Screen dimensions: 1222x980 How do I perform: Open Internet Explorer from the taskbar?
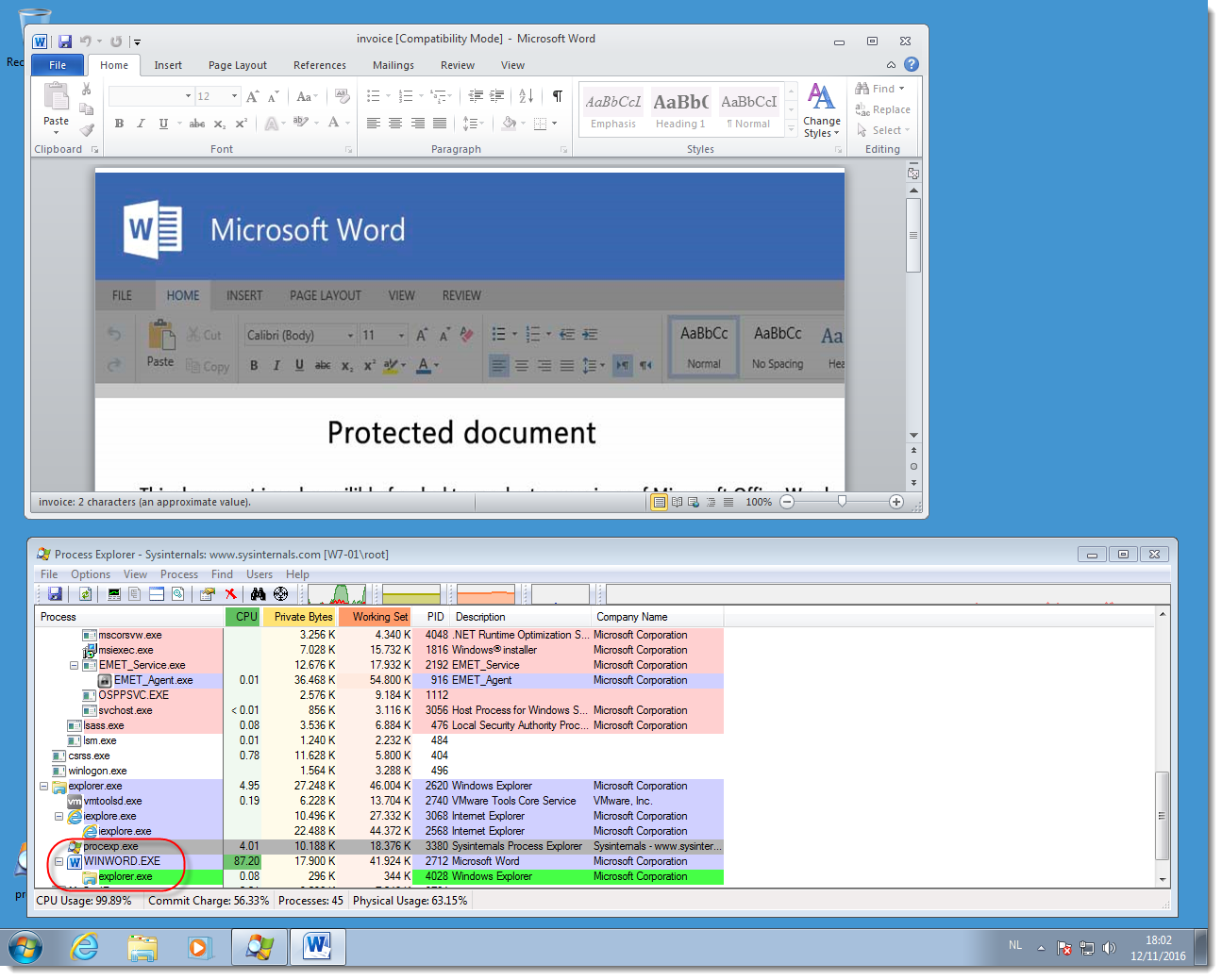84,947
